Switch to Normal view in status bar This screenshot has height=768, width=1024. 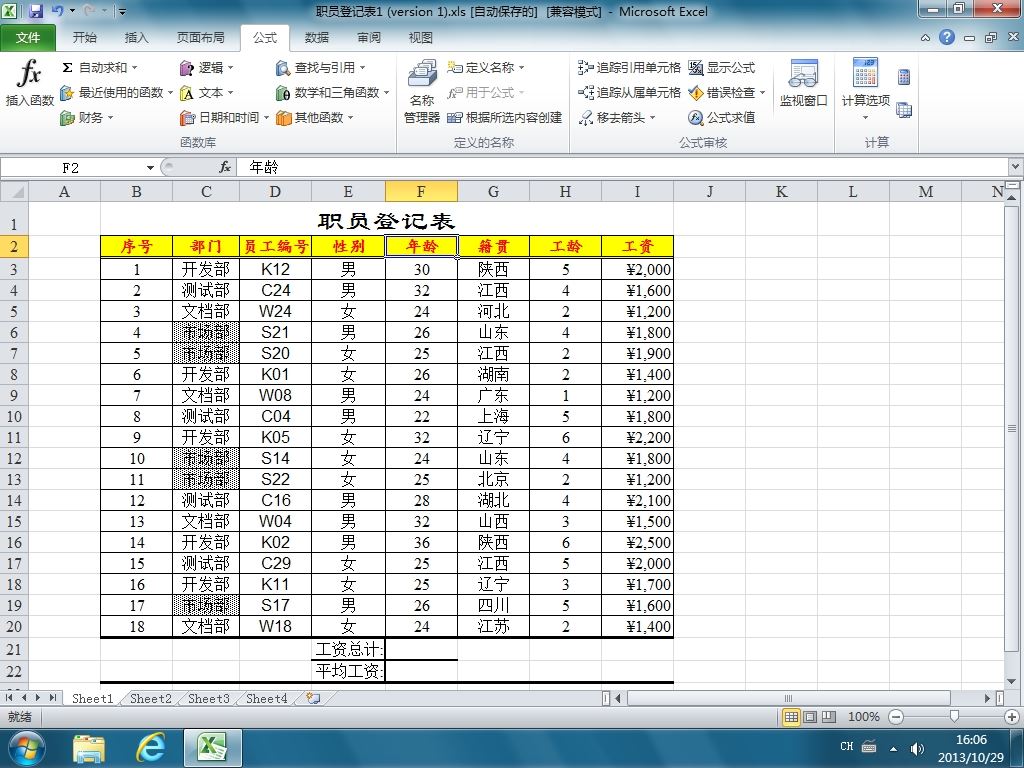(791, 717)
